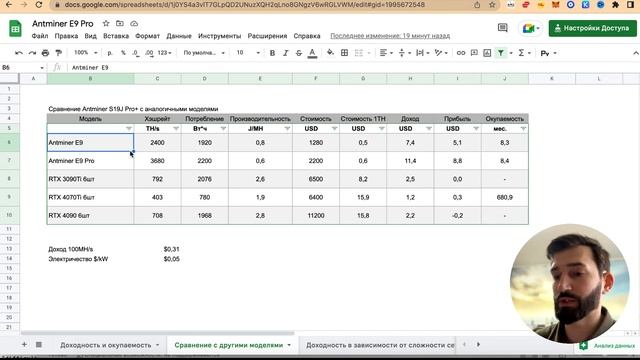
Task: Switch to Сравнение с другими моделями tab
Action: [x=233, y=345]
